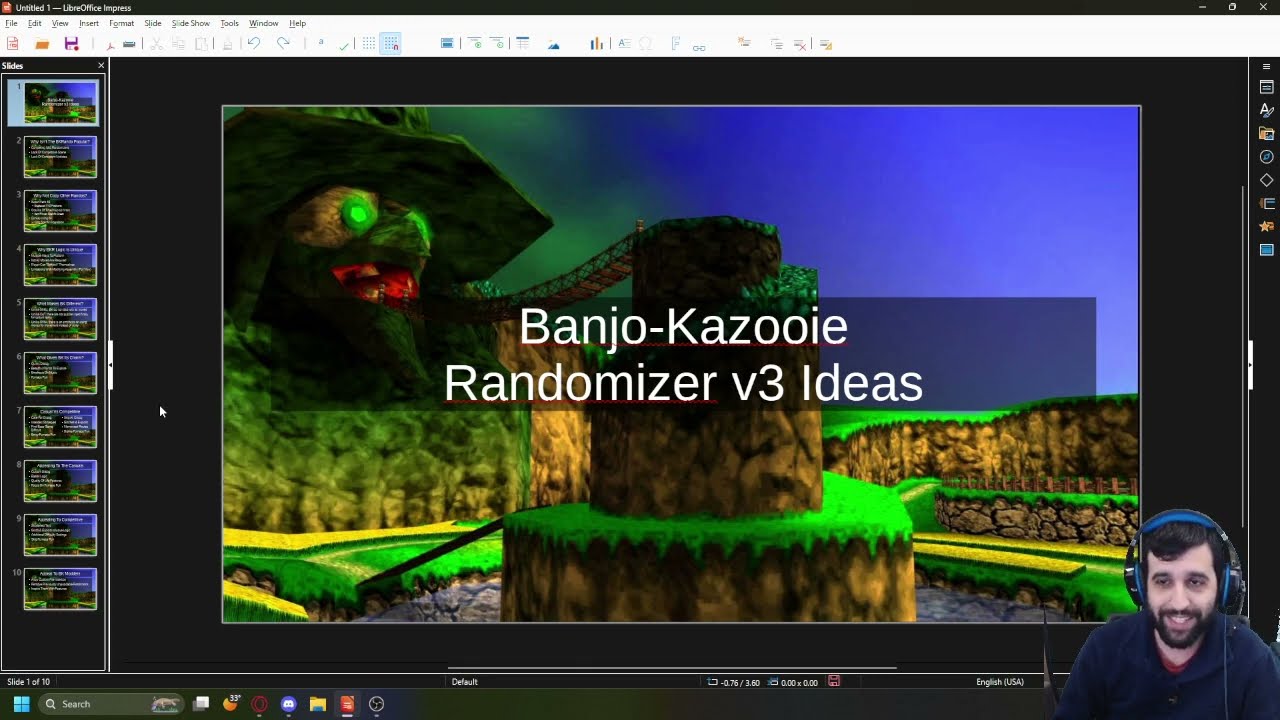Open the Display Views icon

[447, 44]
